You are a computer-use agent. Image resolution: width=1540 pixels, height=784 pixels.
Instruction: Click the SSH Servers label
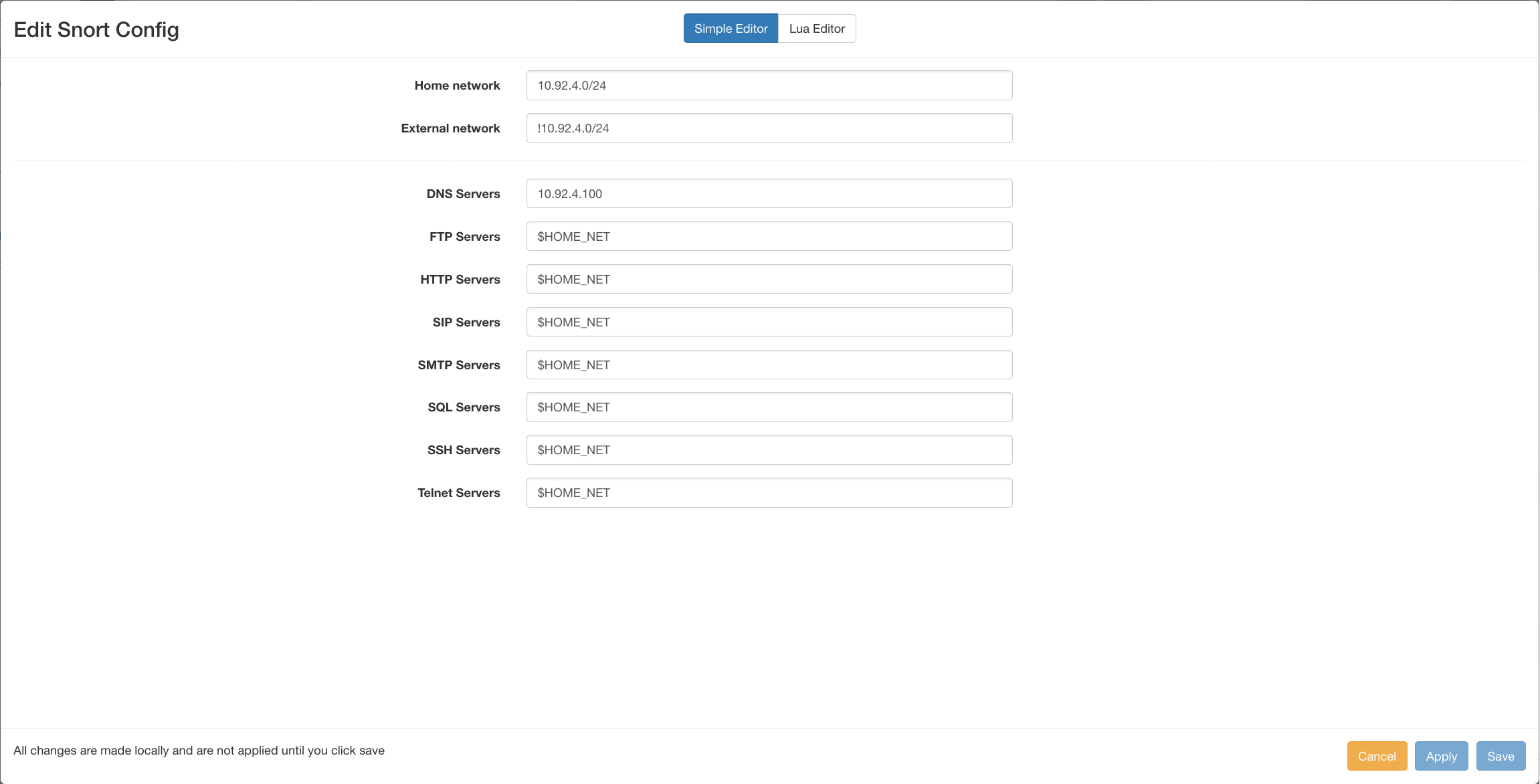(464, 450)
